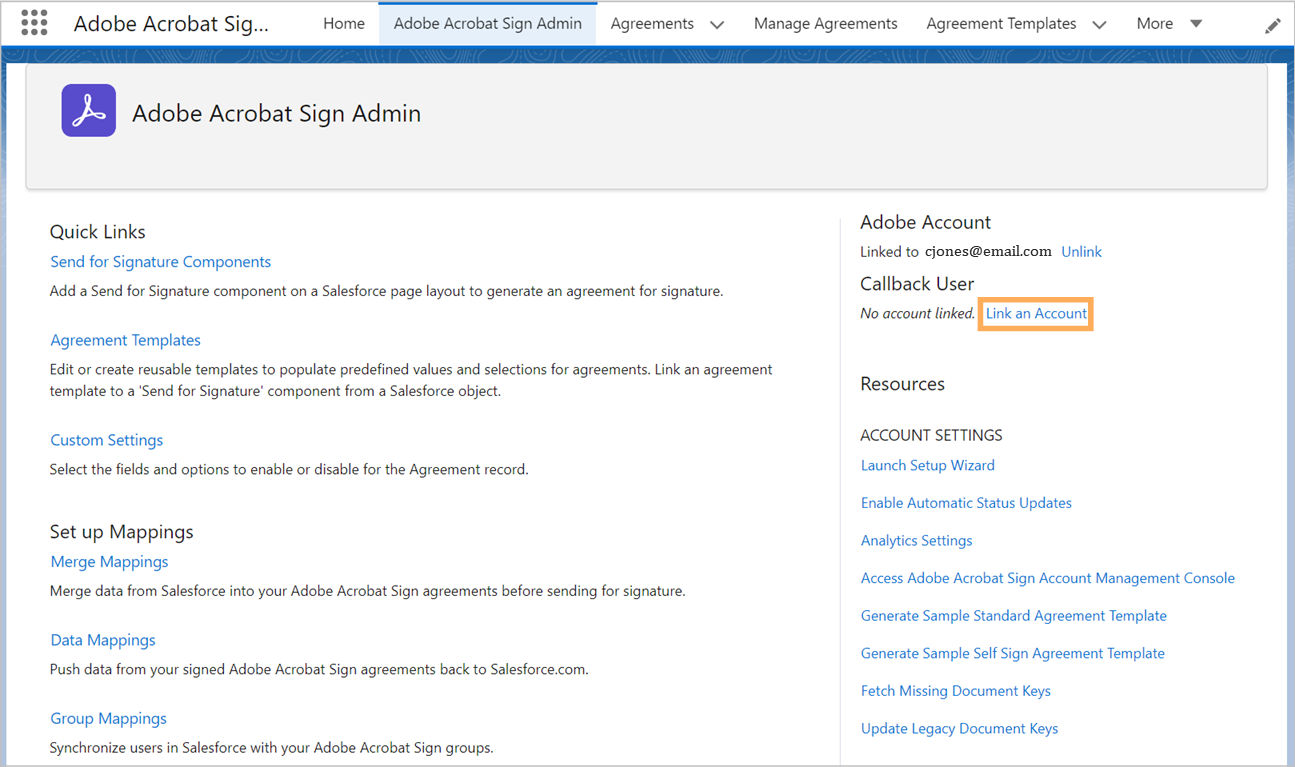Click the purple Adobe Acrobat Sign logo
The height and width of the screenshot is (767, 1295).
[88, 110]
